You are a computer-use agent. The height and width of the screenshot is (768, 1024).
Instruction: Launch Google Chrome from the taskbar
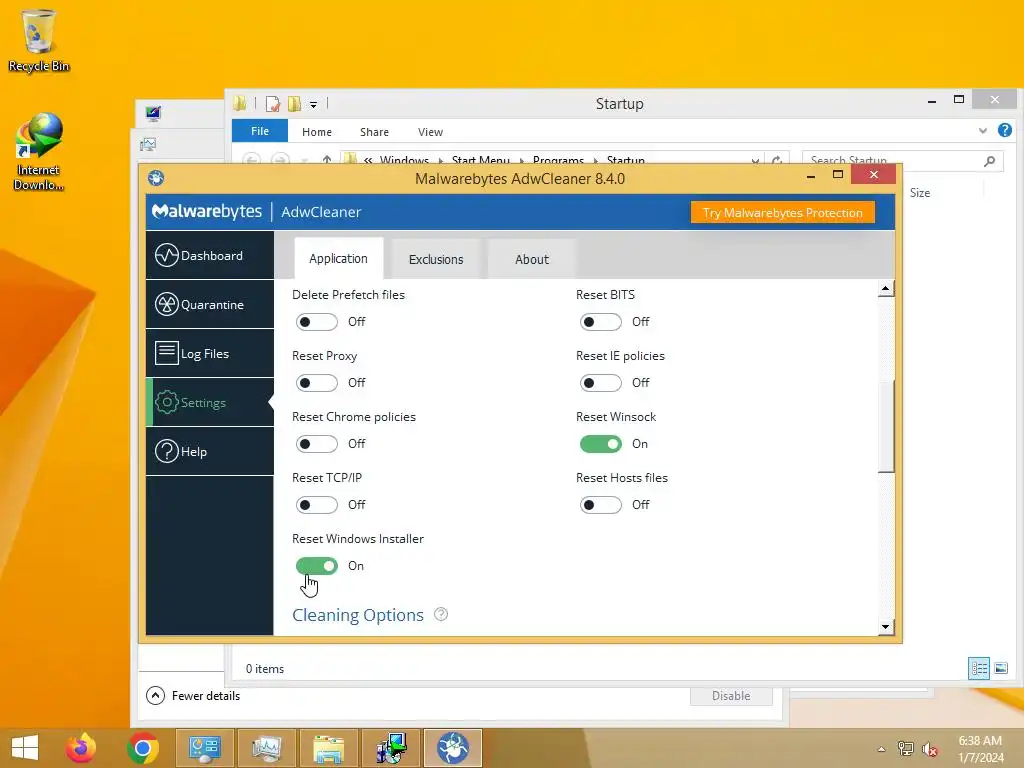[143, 748]
